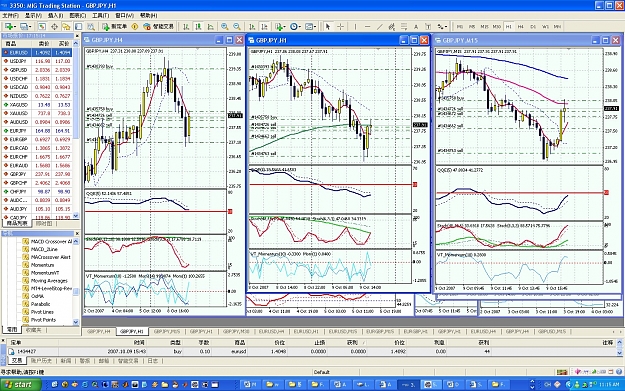The width and height of the screenshot is (625, 391).
Task: Open the 图表(C) Charts menu
Action: 77,16
